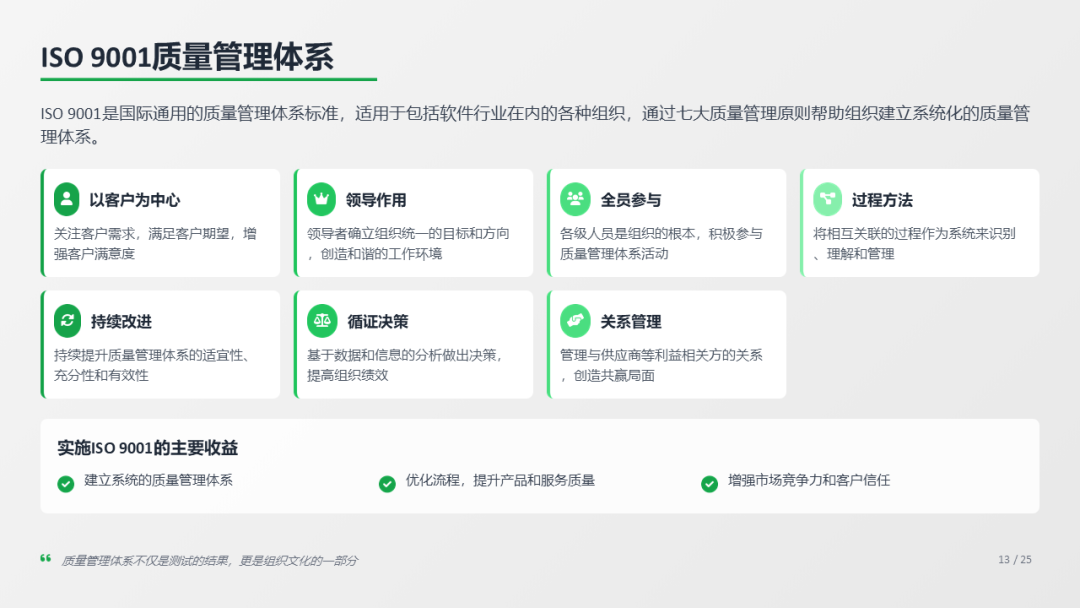Select the group icon for 全员参与
1080x608 pixels.
pos(575,199)
